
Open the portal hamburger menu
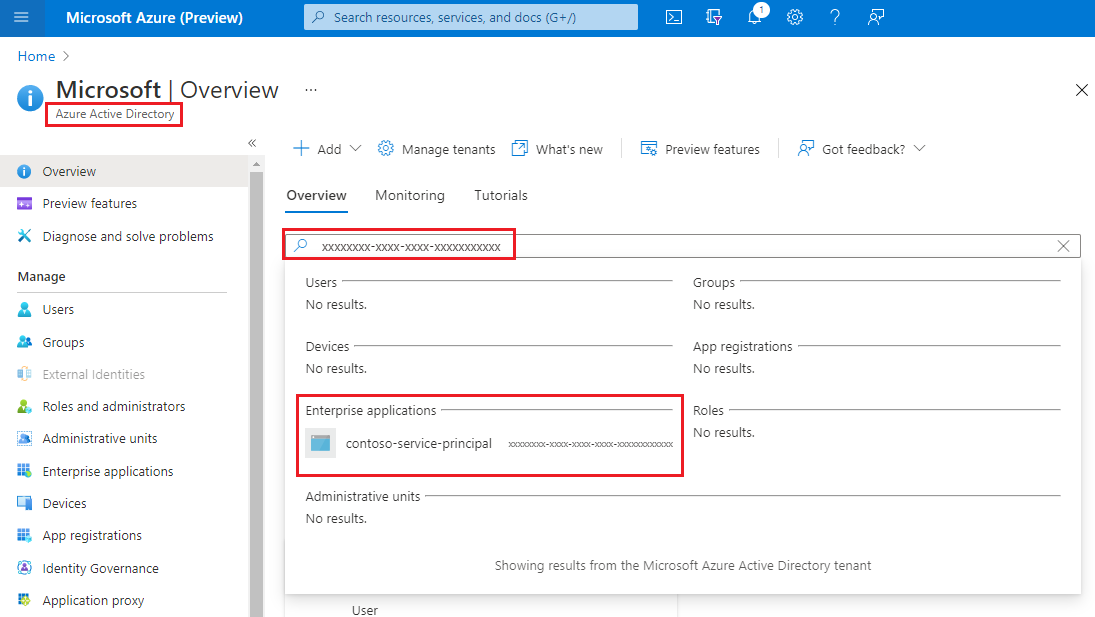click(x=22, y=17)
